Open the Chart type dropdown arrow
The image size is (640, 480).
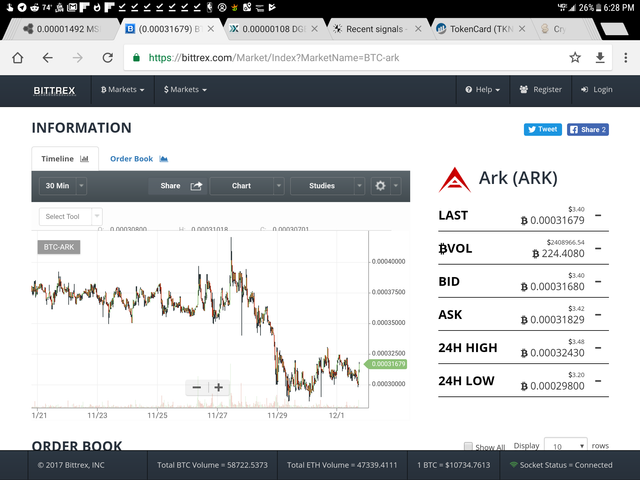pyautogui.click(x=279, y=186)
